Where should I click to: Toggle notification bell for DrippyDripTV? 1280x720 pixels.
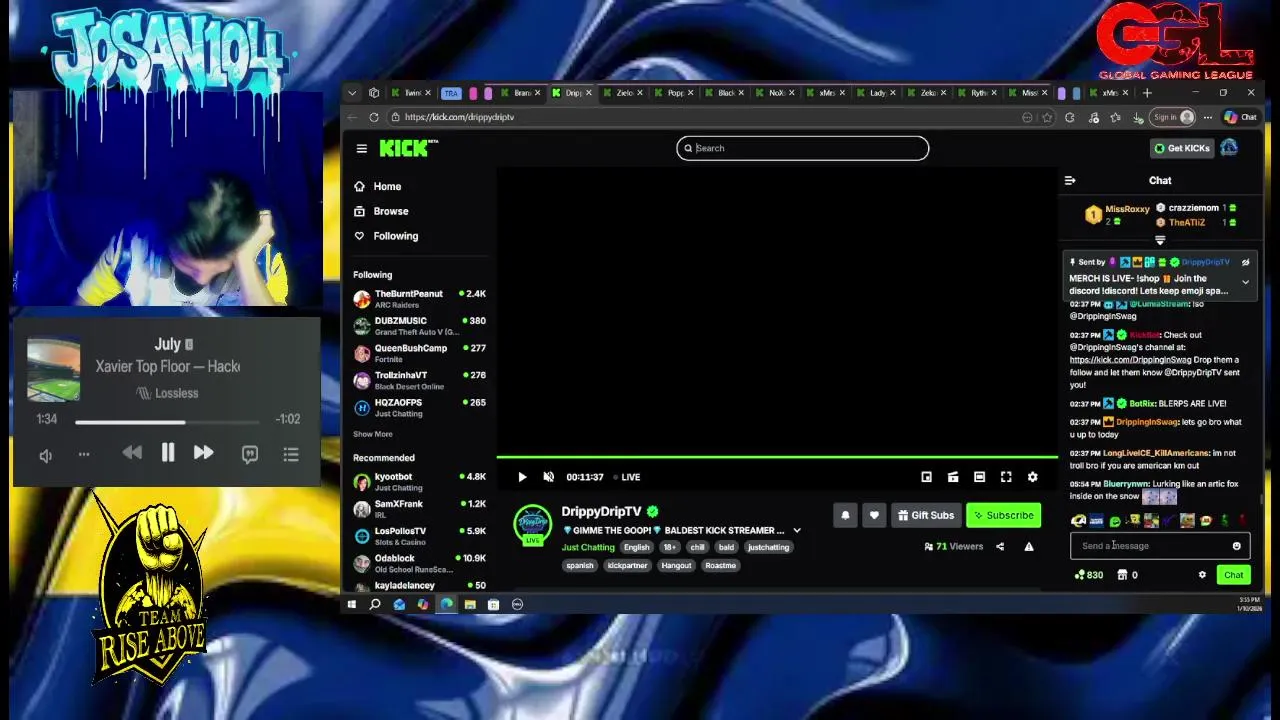click(845, 515)
